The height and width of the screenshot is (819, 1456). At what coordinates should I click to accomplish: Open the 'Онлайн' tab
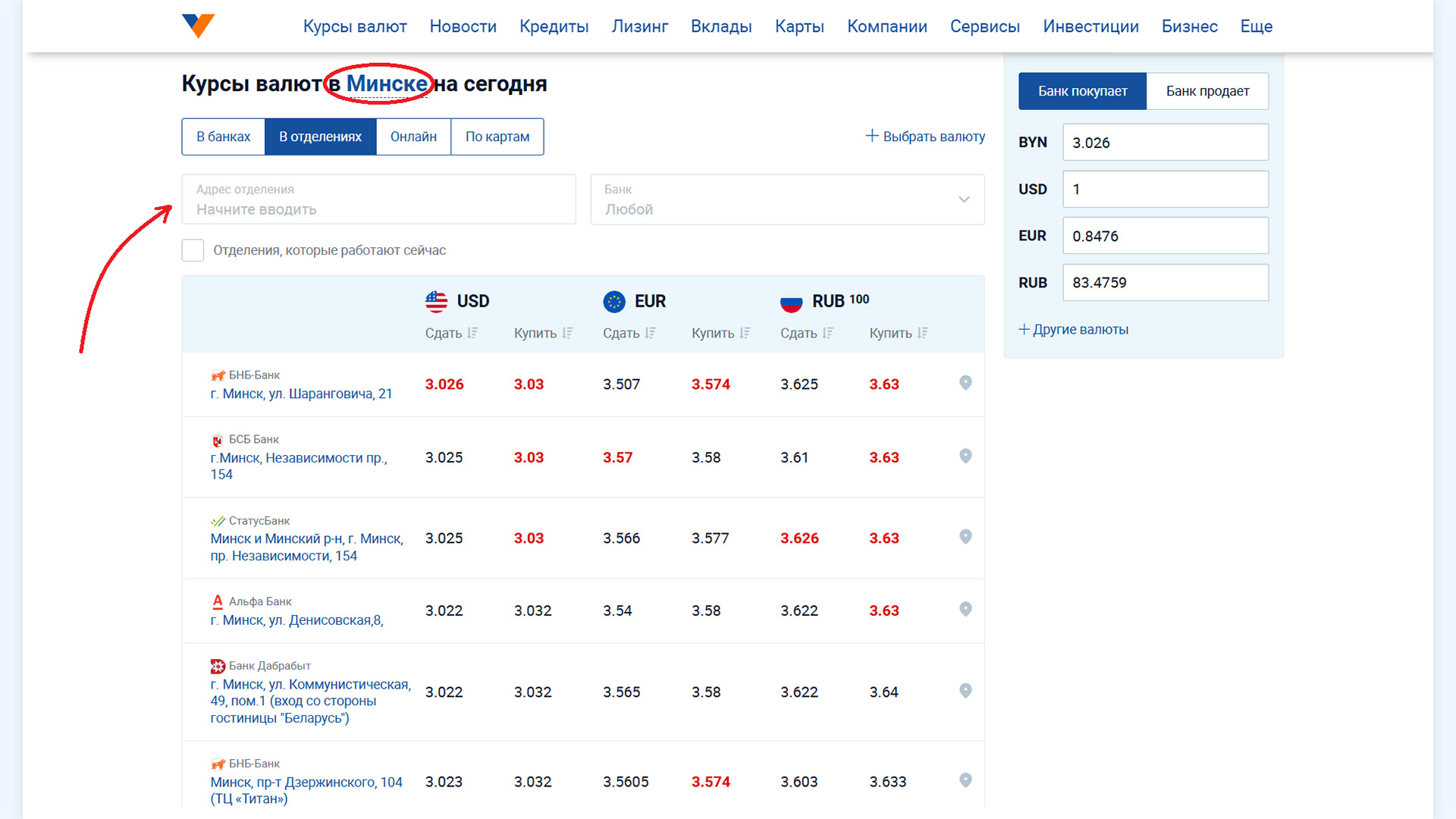click(413, 136)
